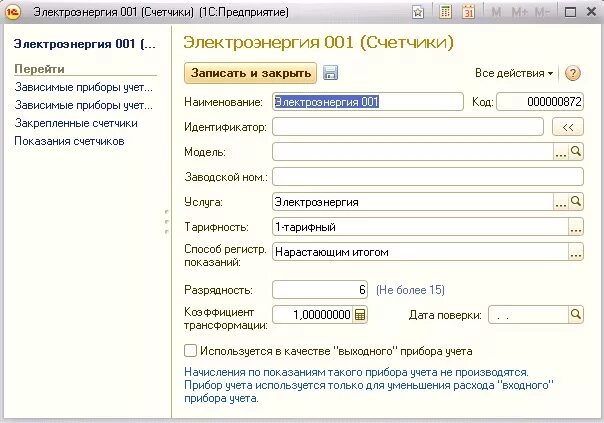Open help with question mark icon

click(572, 73)
